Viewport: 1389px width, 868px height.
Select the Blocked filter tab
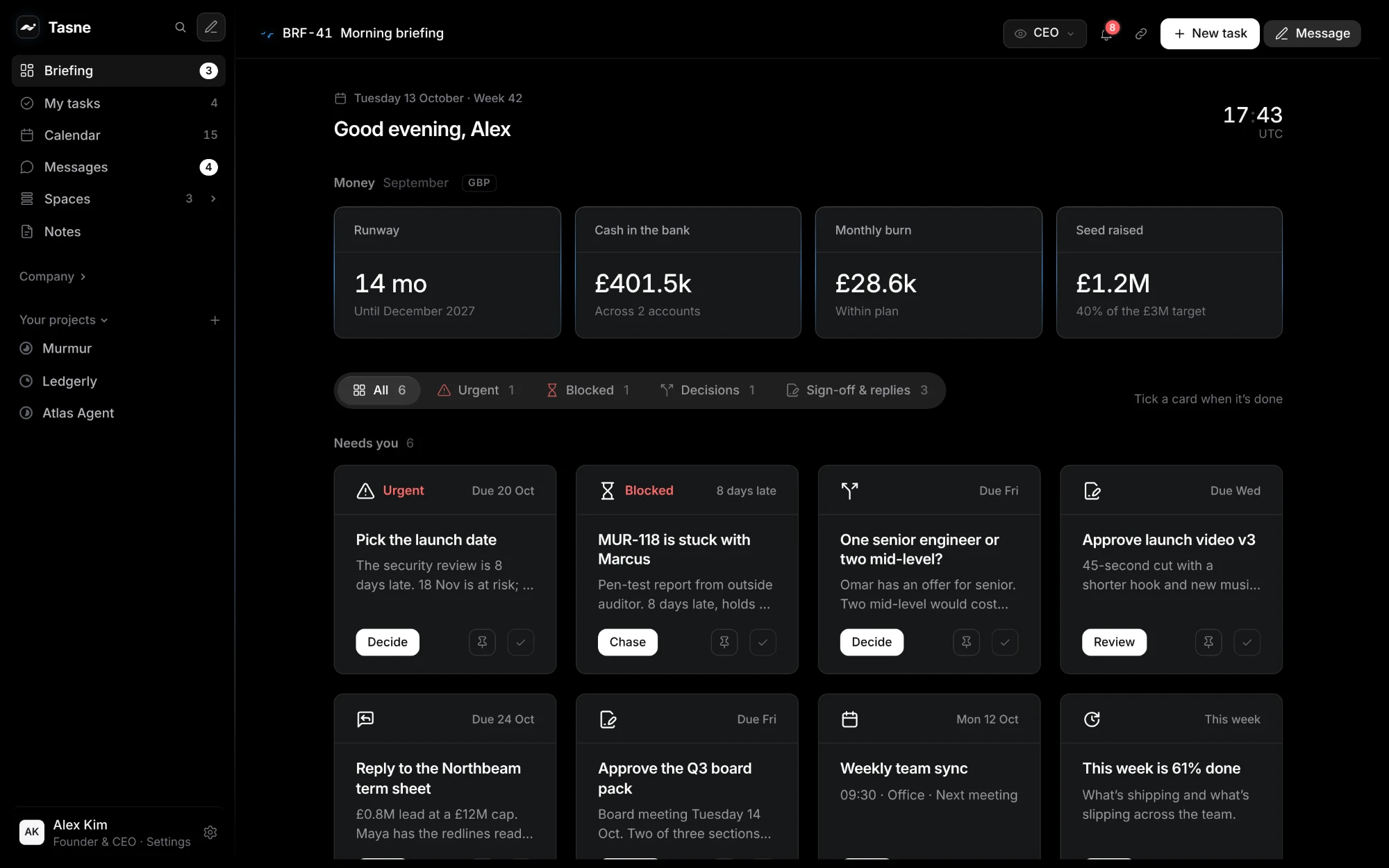(588, 390)
